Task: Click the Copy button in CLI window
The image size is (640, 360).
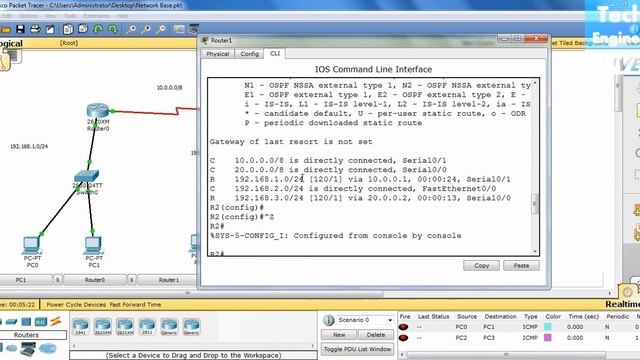Action: pos(481,266)
